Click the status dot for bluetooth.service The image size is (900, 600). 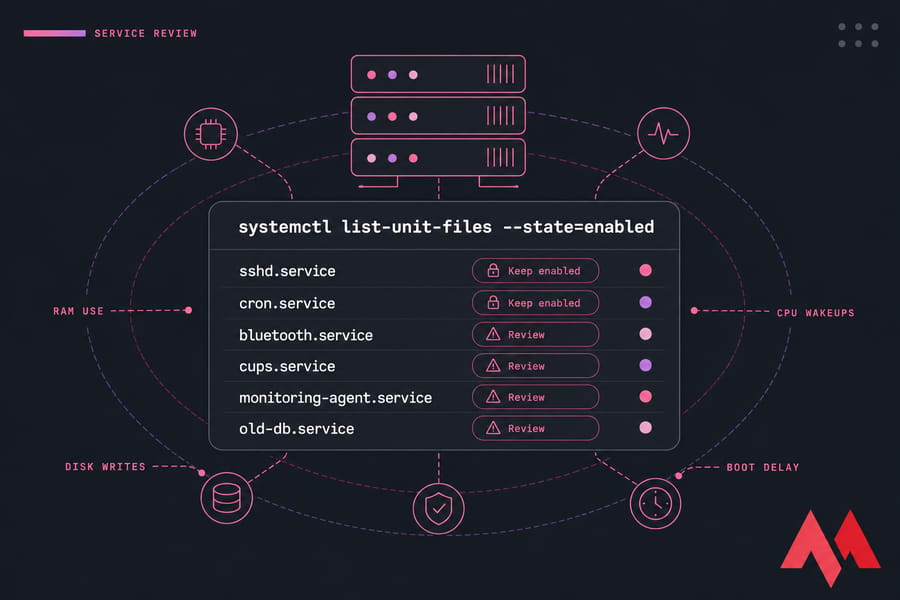(x=646, y=334)
